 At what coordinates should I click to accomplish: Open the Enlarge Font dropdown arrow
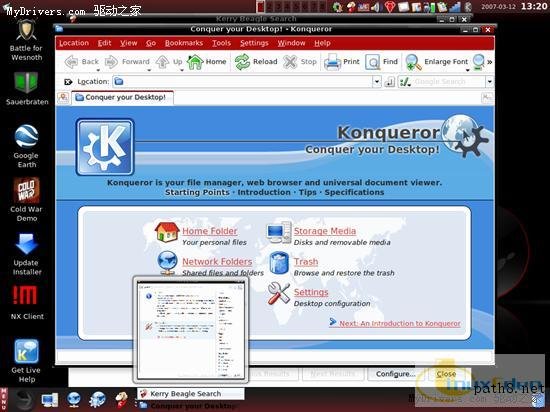pos(467,70)
